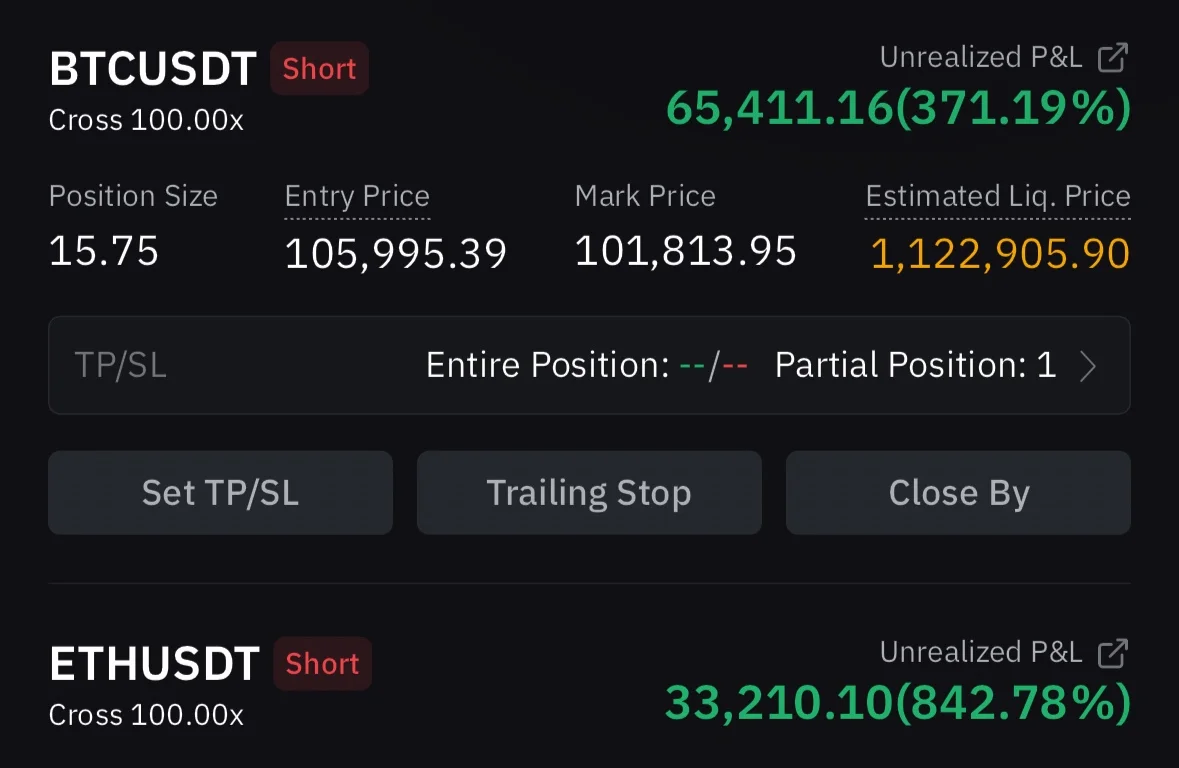Click the Mark Price value 101,813.95
The height and width of the screenshot is (768, 1179).
click(x=685, y=251)
